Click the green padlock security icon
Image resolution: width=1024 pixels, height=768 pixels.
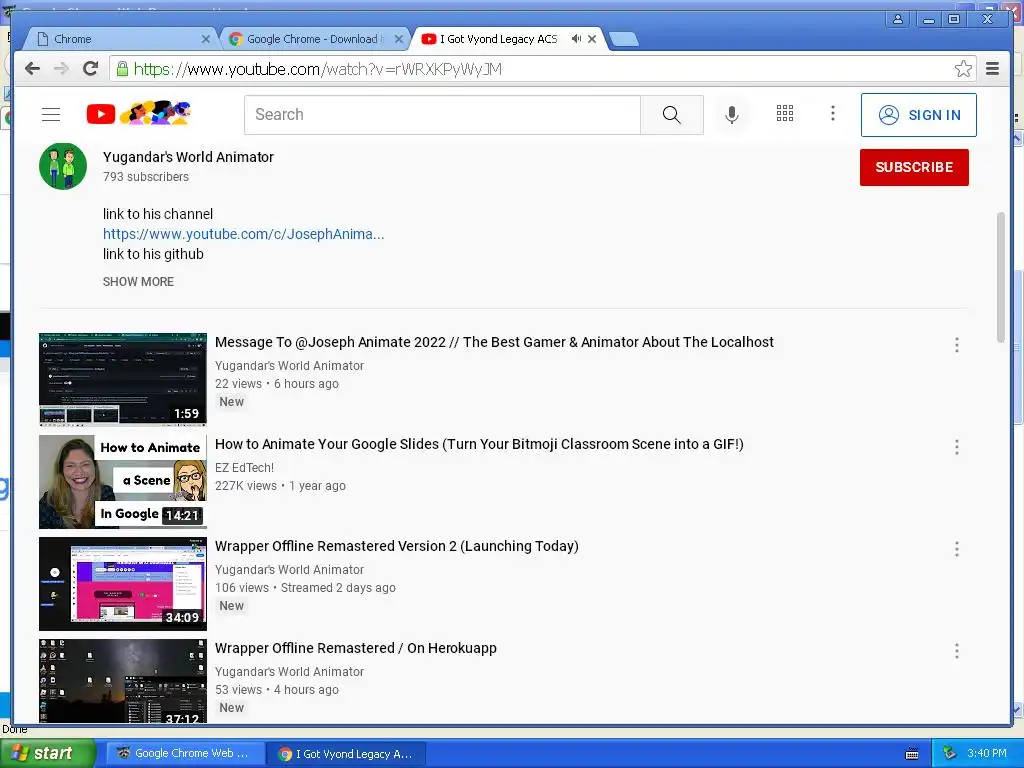122,69
